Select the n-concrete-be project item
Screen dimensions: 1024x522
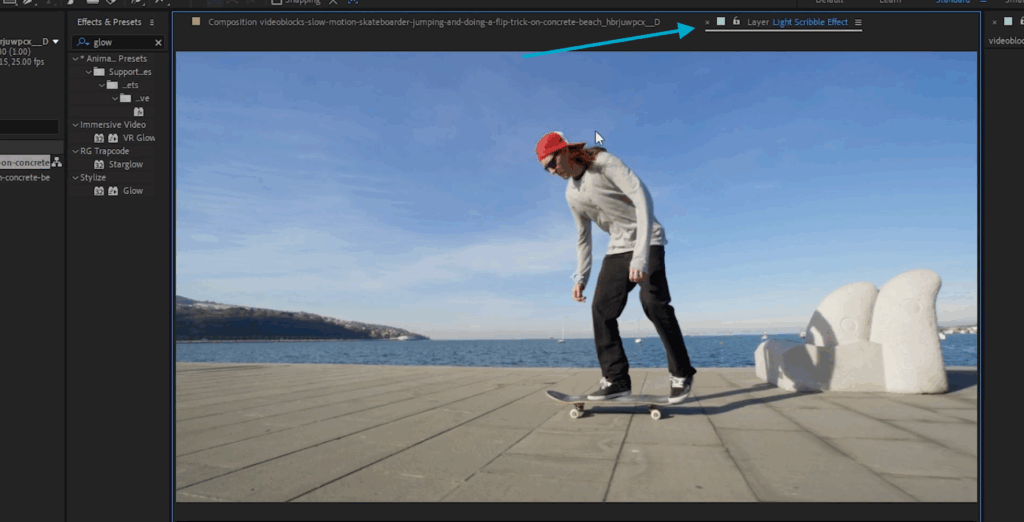(x=25, y=178)
